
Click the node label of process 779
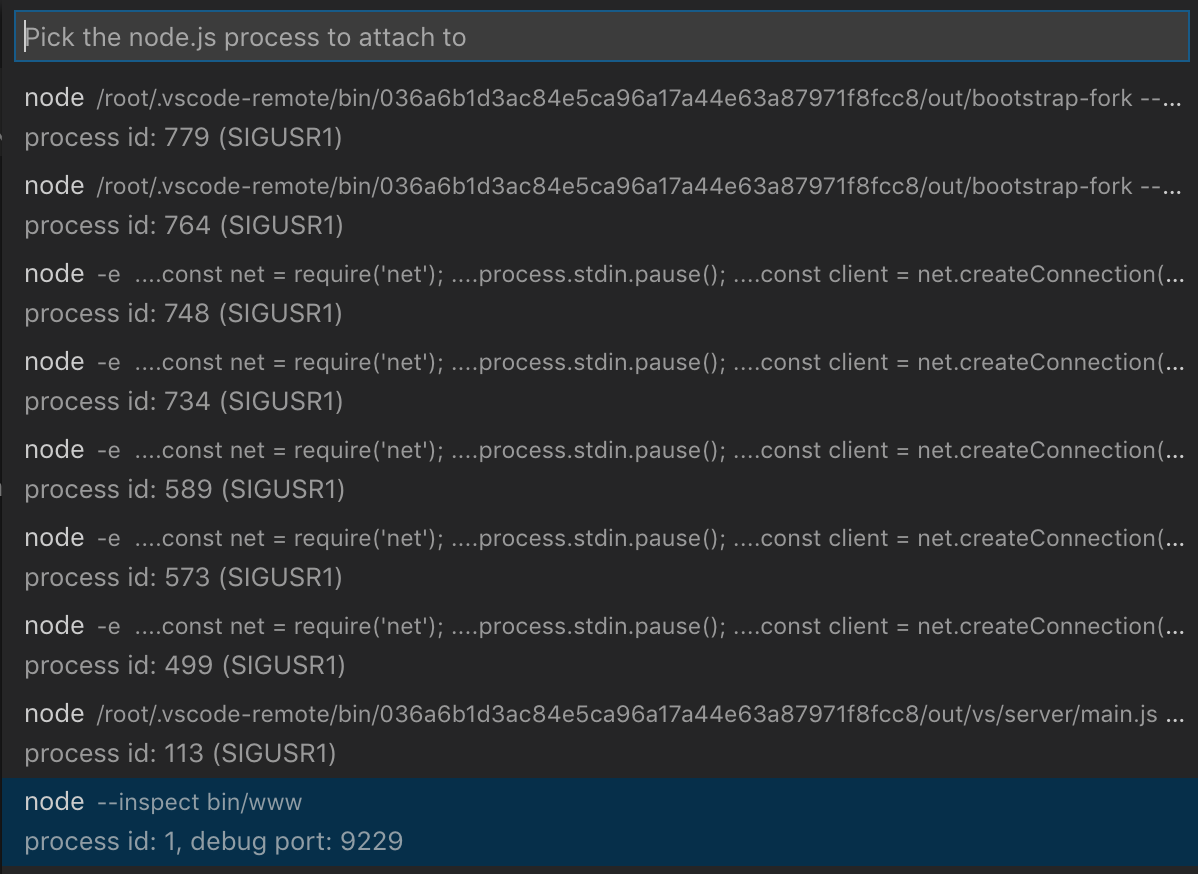click(53, 97)
